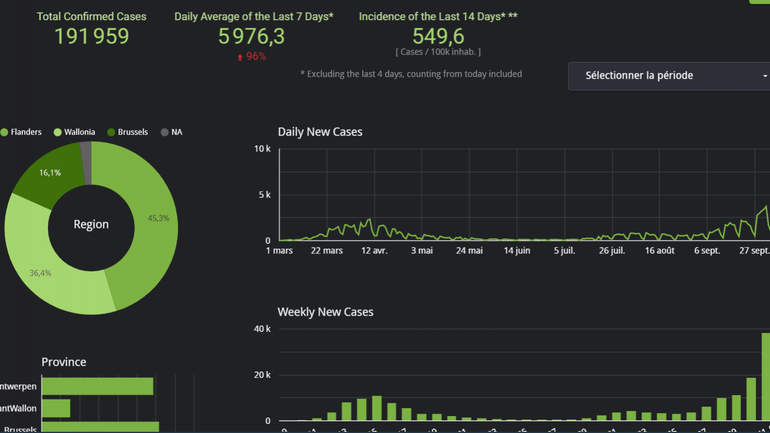Click the red upward arrow by 96%

pos(240,57)
